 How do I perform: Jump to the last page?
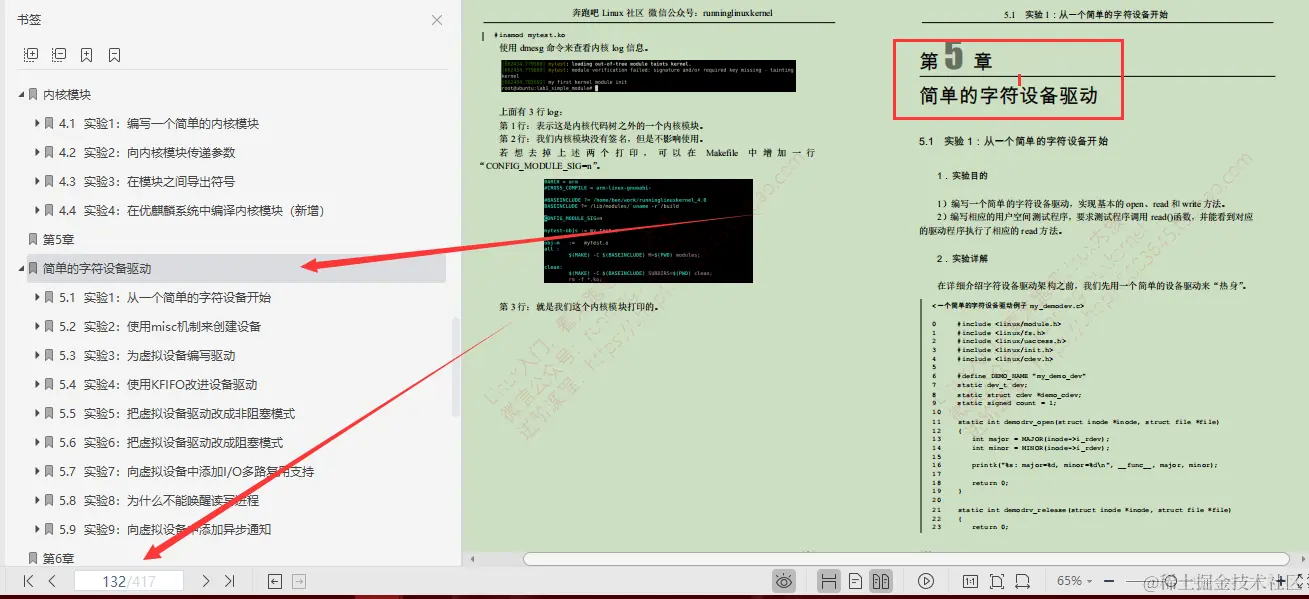coord(232,580)
